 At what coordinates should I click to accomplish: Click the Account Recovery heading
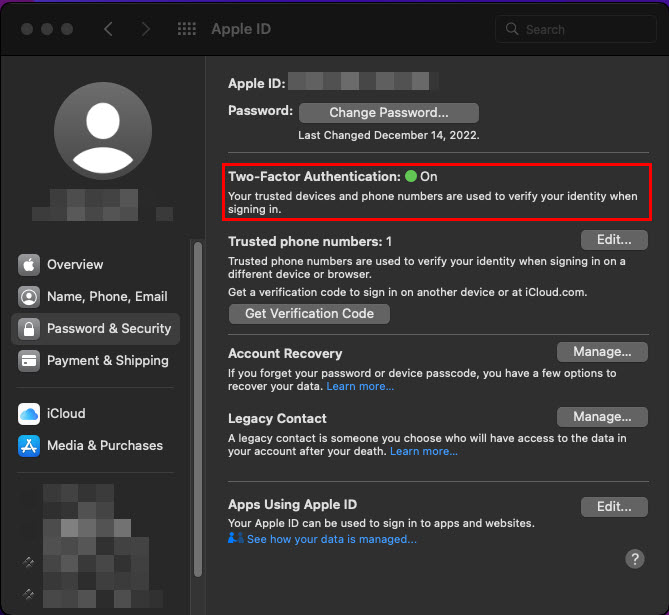point(285,353)
